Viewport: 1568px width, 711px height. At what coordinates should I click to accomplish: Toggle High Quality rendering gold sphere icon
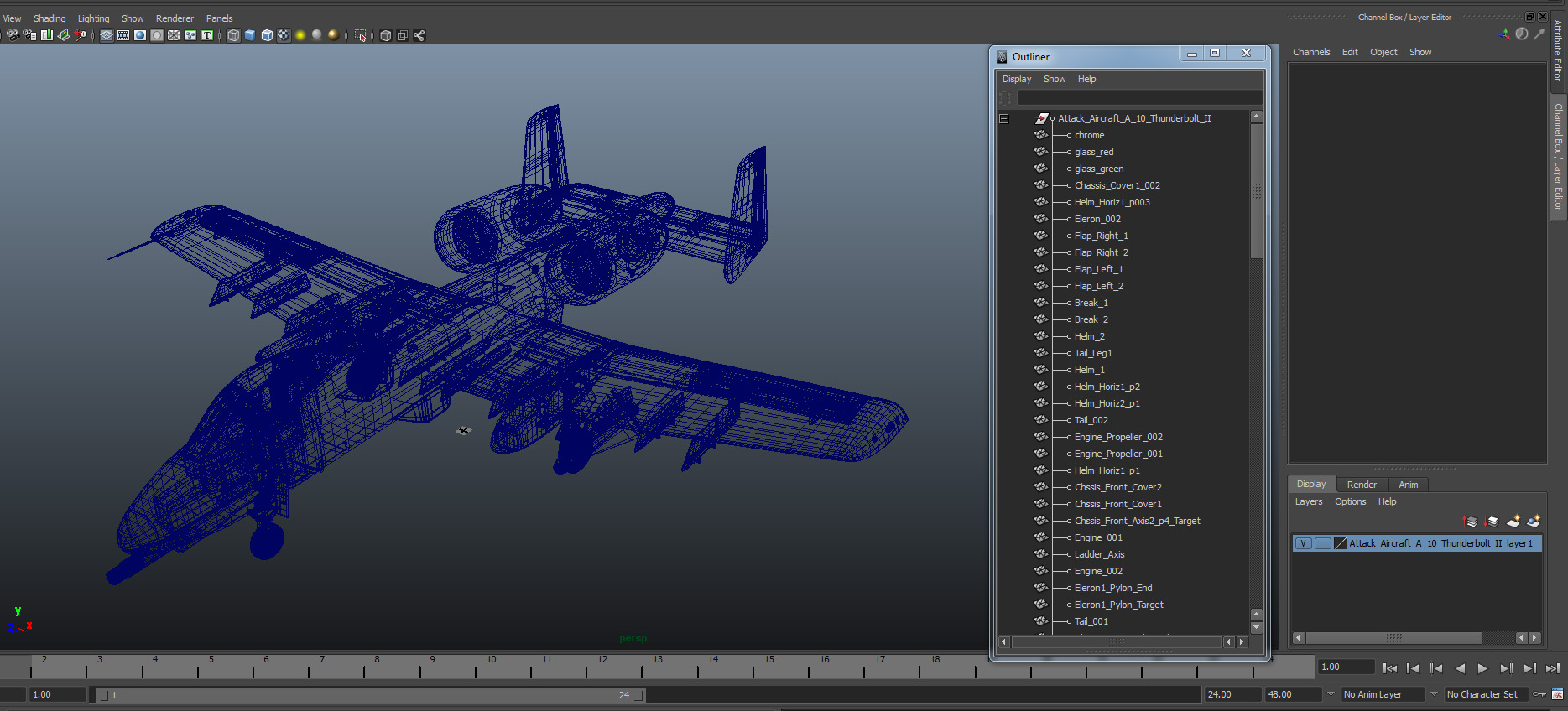[x=334, y=35]
